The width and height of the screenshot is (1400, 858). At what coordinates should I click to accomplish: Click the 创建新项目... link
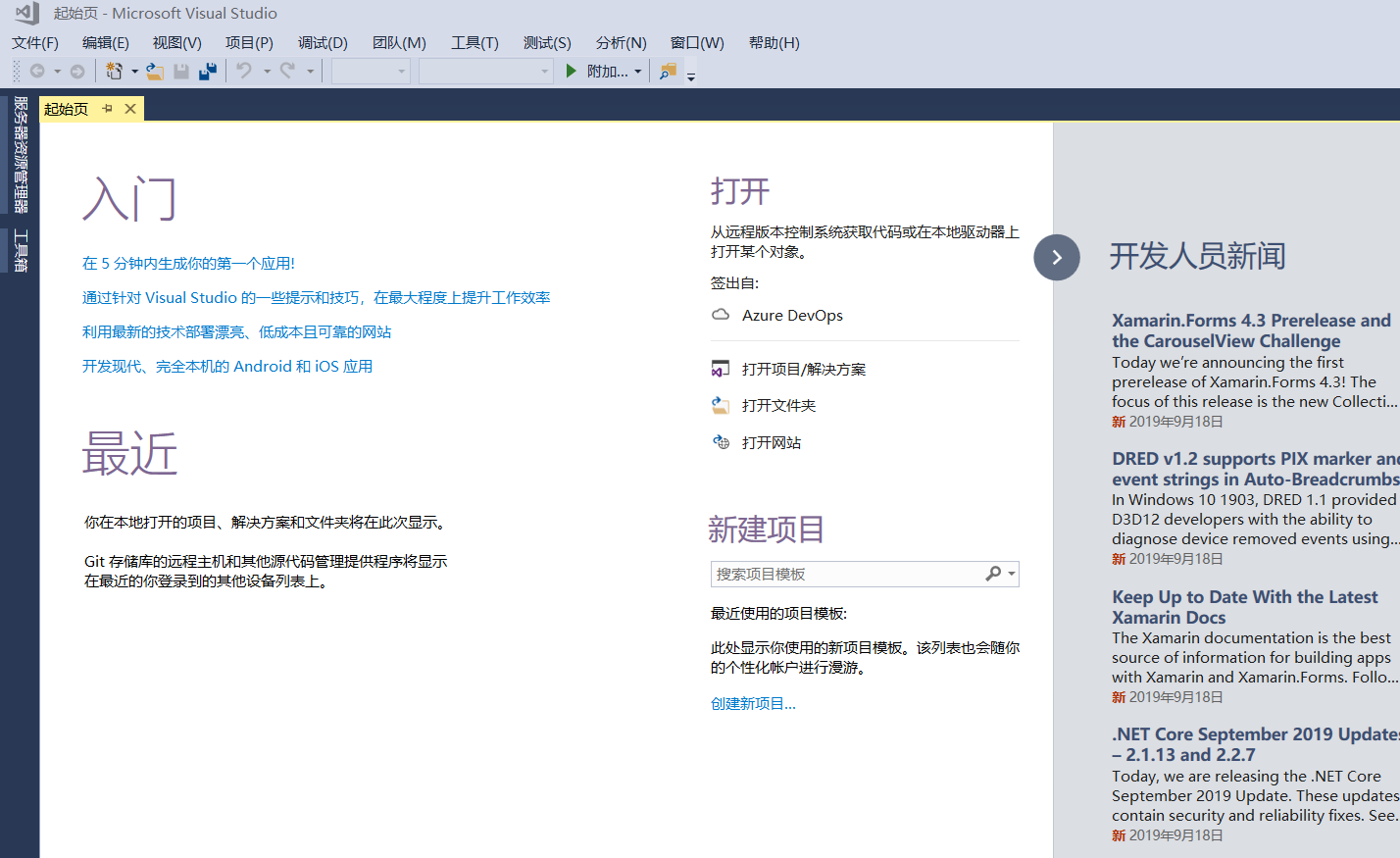[x=753, y=703]
